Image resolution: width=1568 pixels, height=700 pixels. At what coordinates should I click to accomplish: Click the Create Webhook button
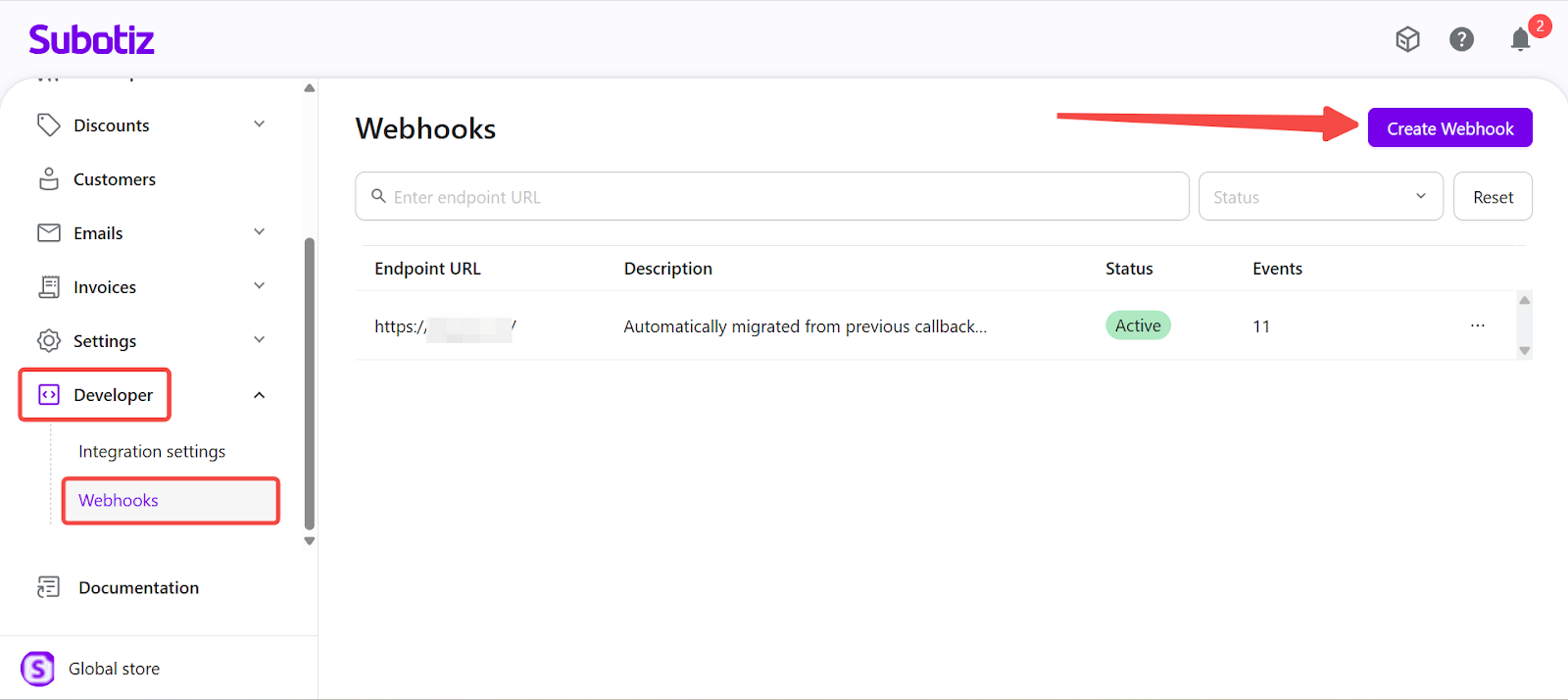tap(1449, 128)
